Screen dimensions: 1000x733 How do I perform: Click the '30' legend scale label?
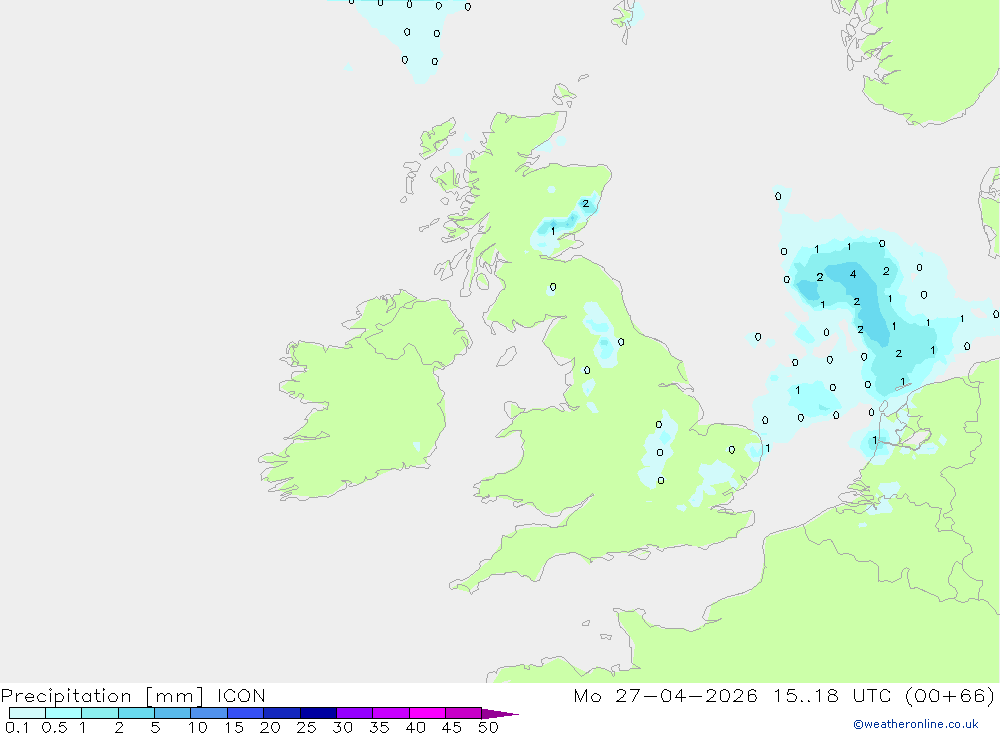click(x=343, y=727)
